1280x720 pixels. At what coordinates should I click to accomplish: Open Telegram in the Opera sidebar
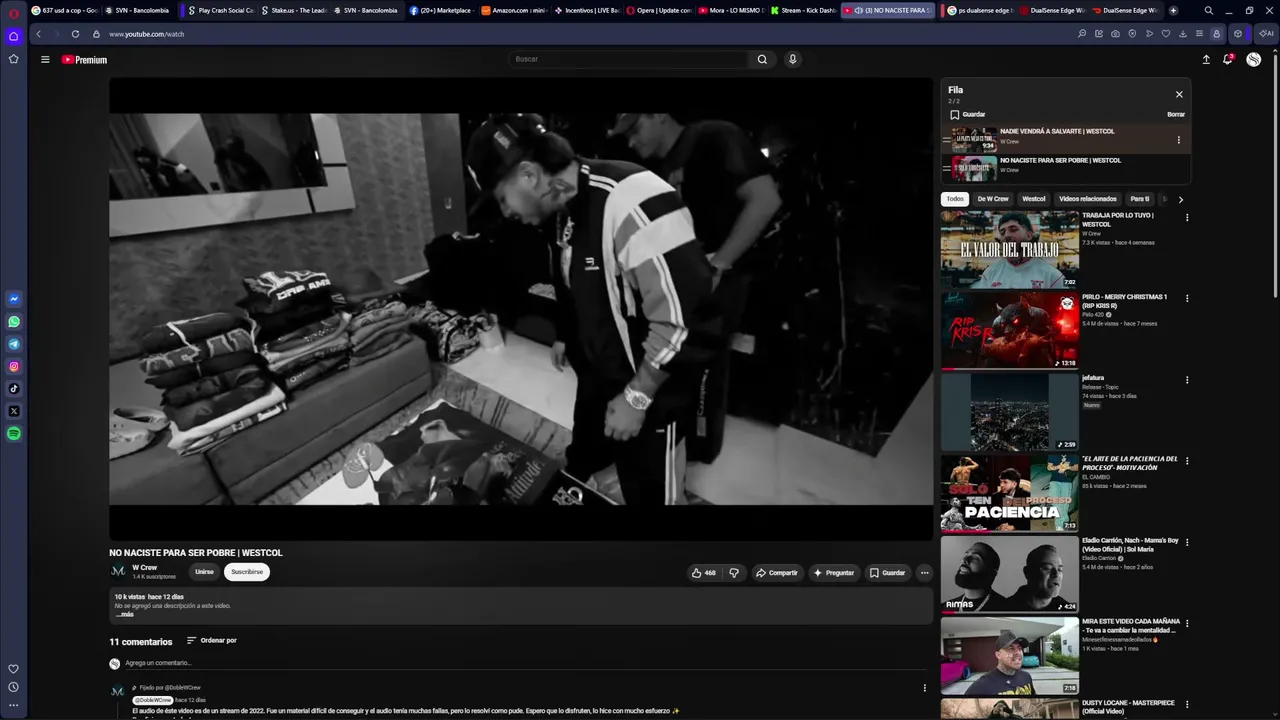(14, 344)
